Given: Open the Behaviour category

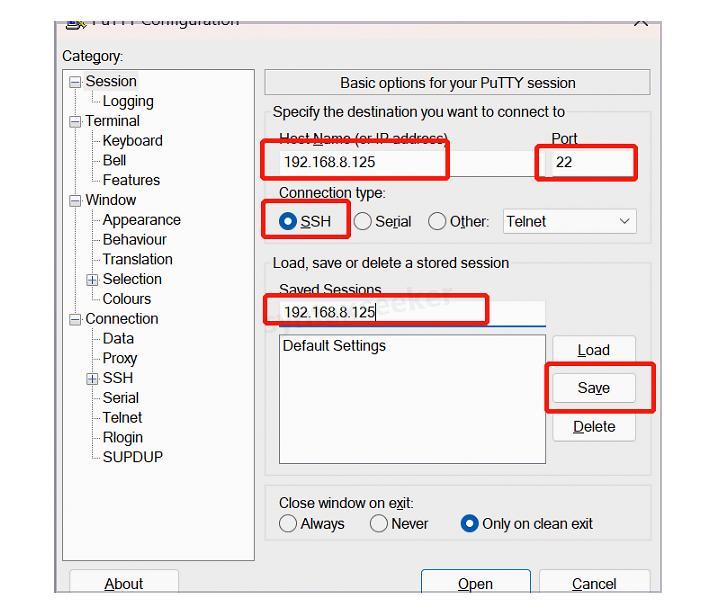Looking at the screenshot, I should (135, 239).
